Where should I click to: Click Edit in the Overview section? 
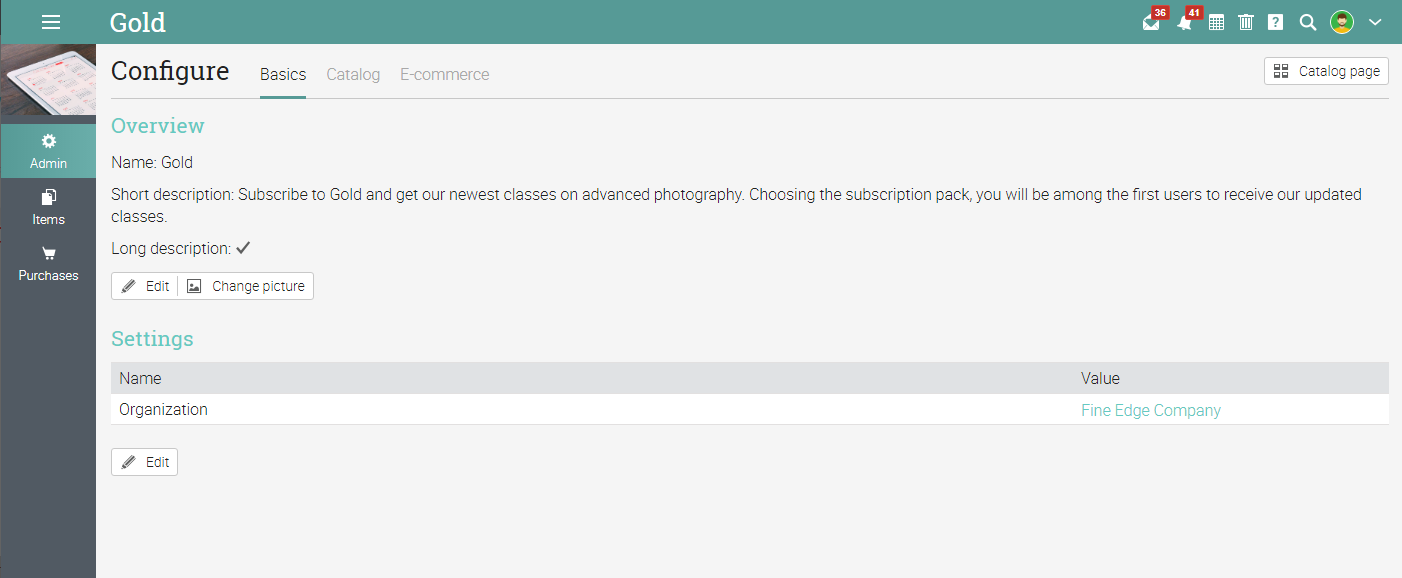(x=145, y=286)
